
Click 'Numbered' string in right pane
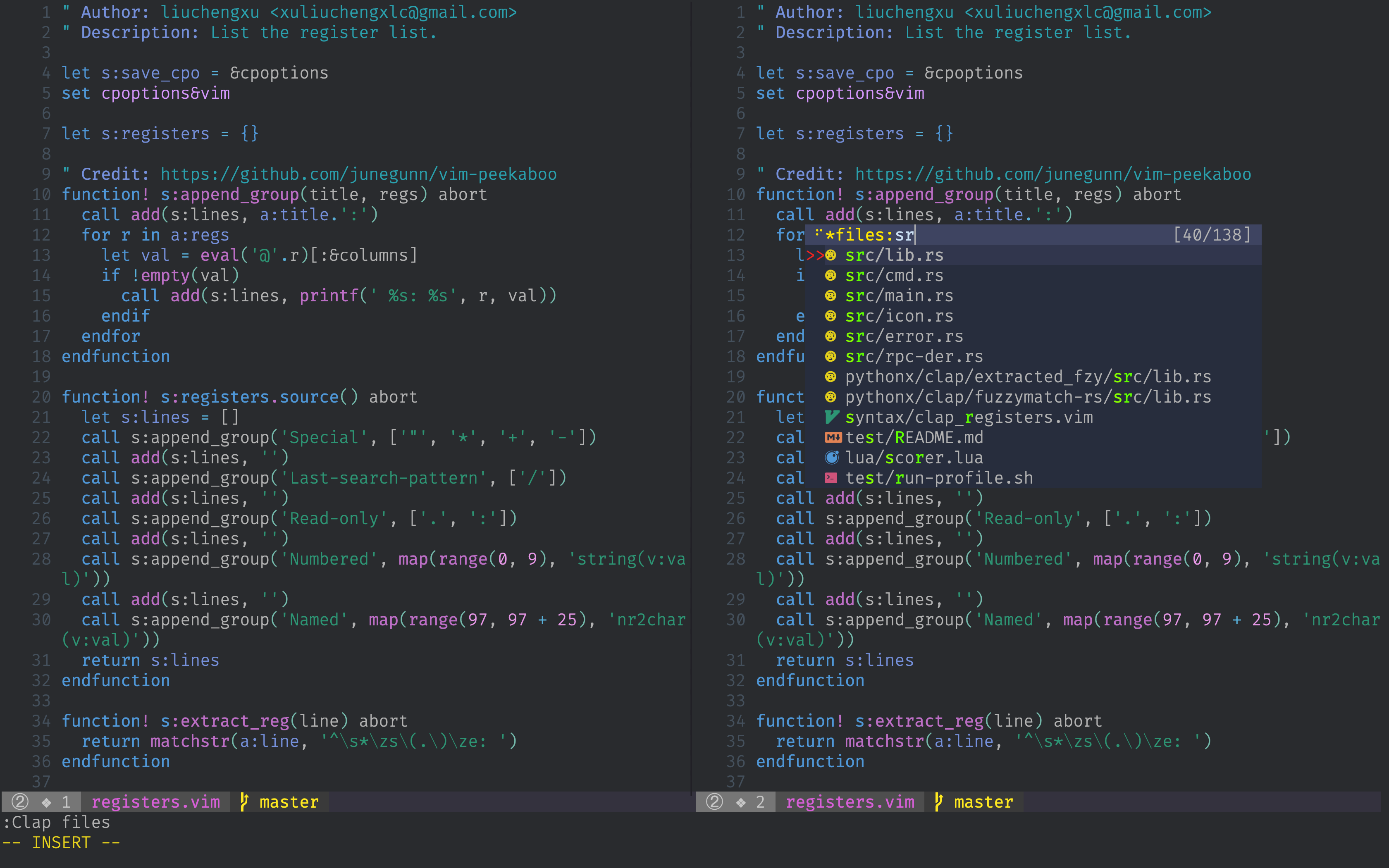pos(1024,559)
